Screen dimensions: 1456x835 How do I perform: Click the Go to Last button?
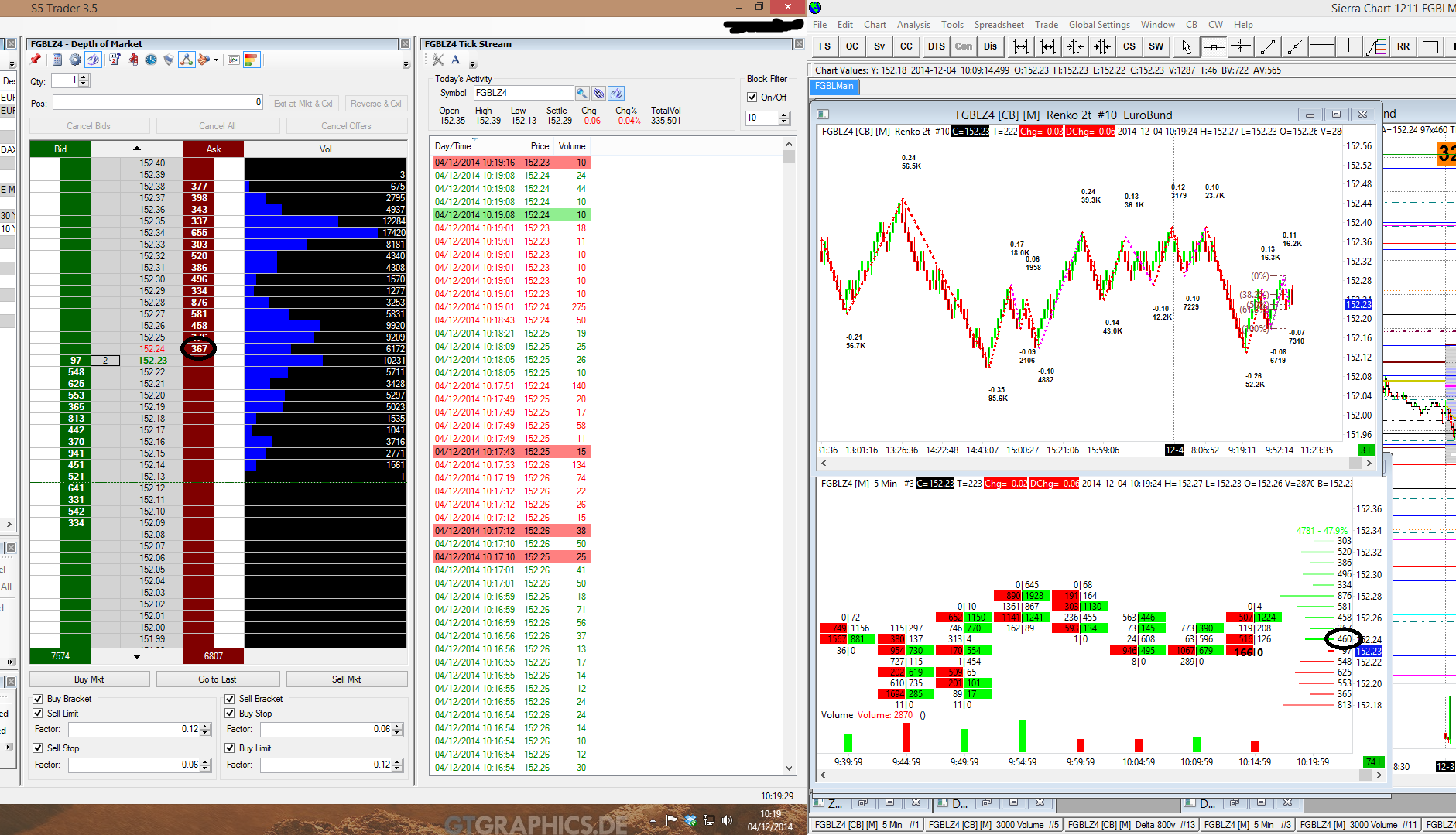(x=218, y=679)
